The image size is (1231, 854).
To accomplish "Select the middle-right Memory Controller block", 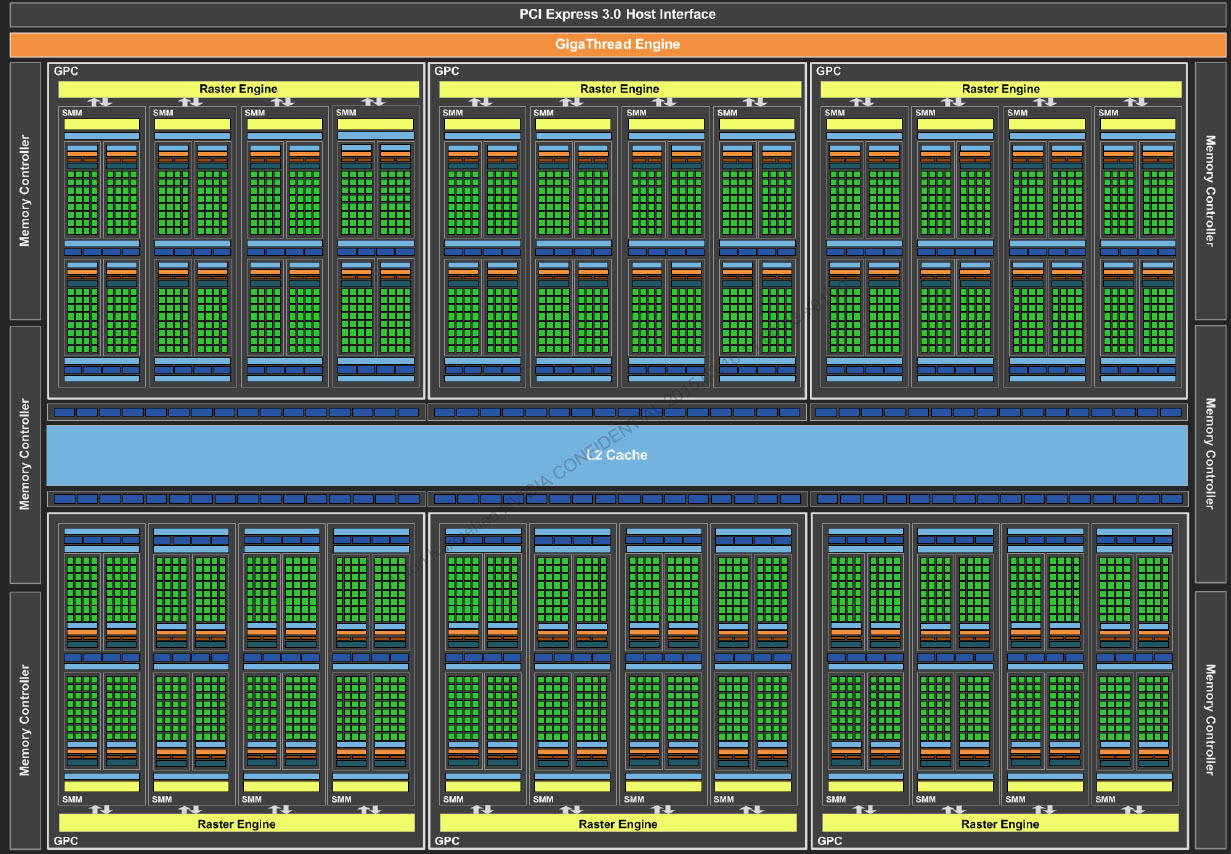I will pos(1210,455).
